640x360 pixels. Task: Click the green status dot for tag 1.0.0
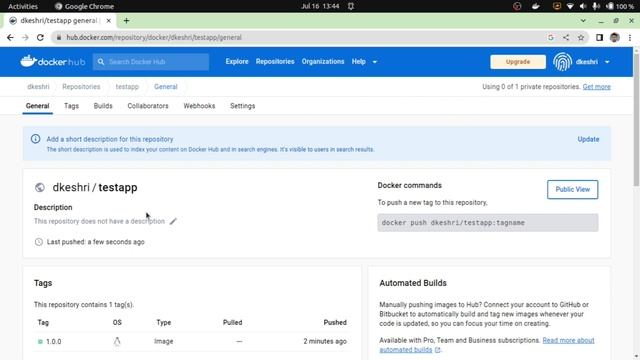point(40,342)
